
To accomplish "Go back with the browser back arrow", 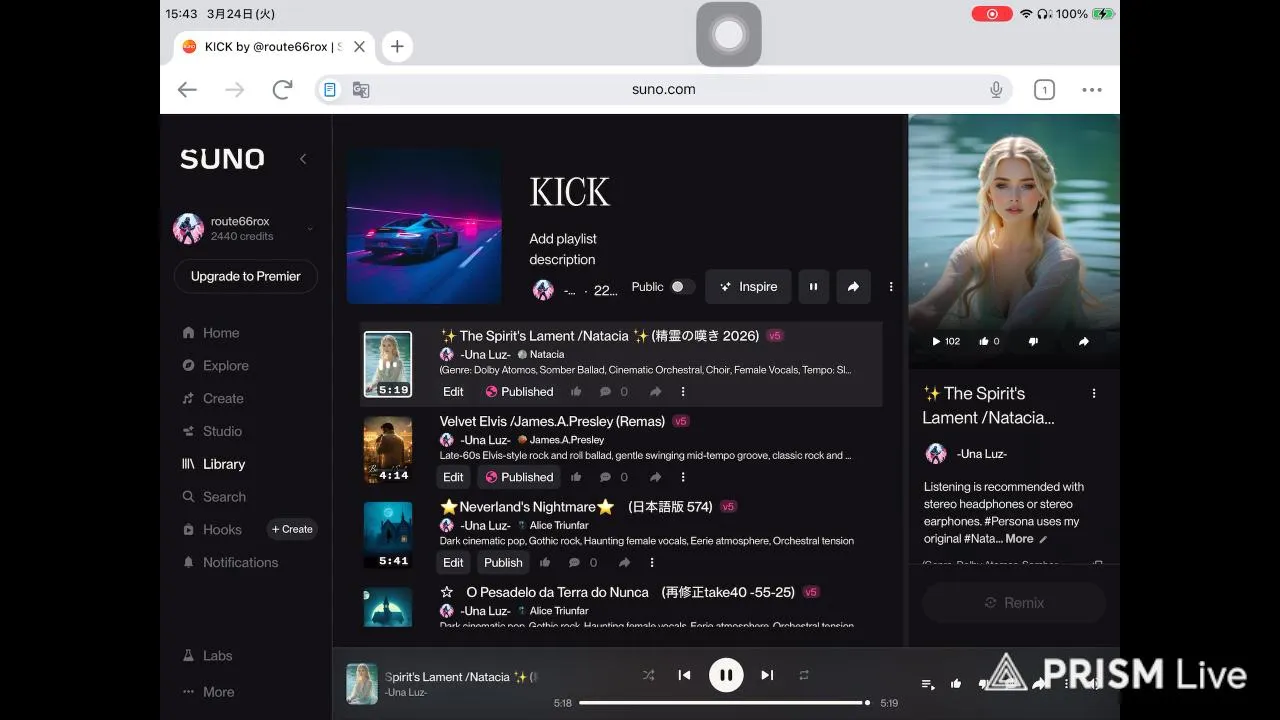I will (187, 90).
